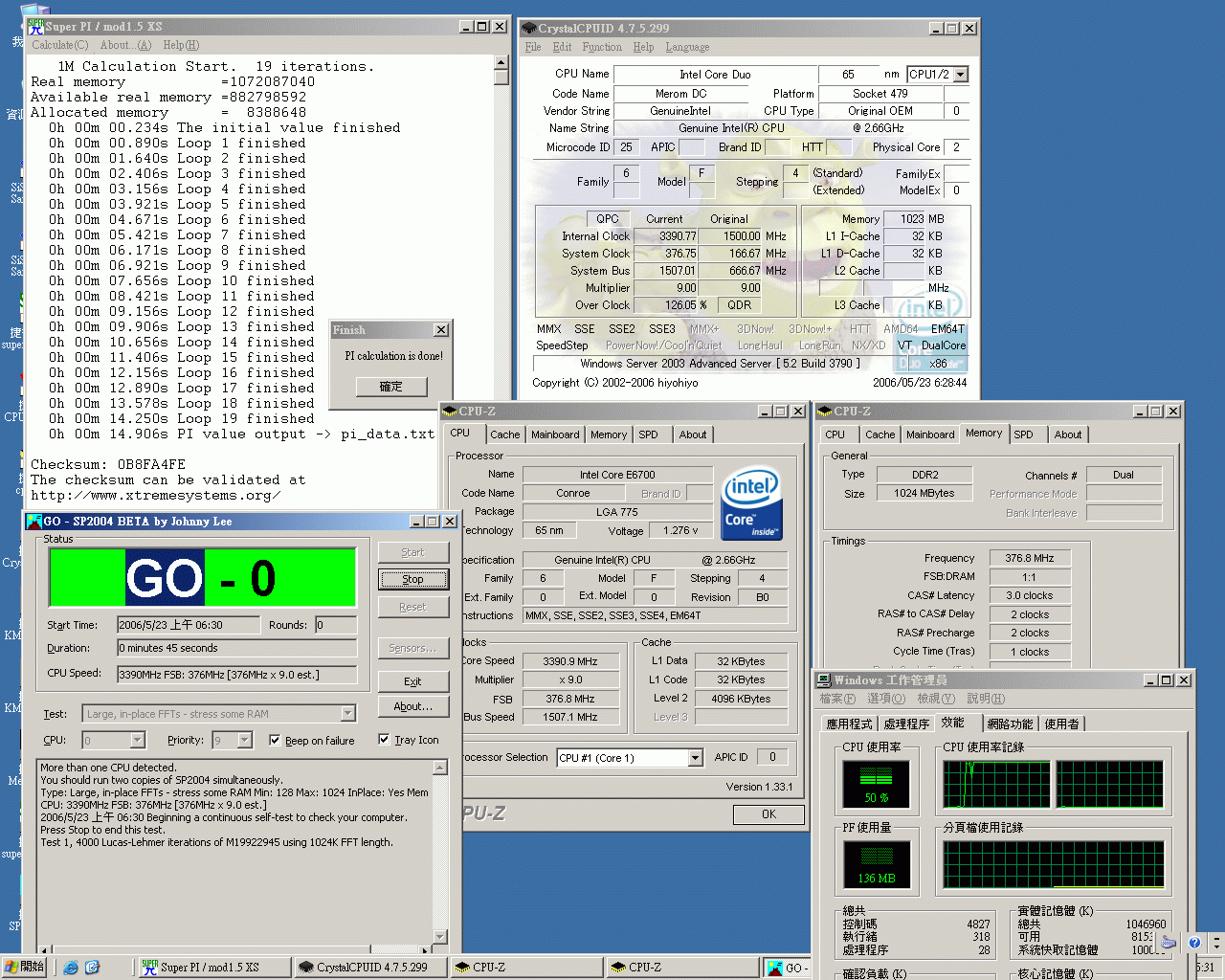Screen dimensions: 1225x980
Task: Open the Test type dropdown in SP2004
Action: click(347, 714)
